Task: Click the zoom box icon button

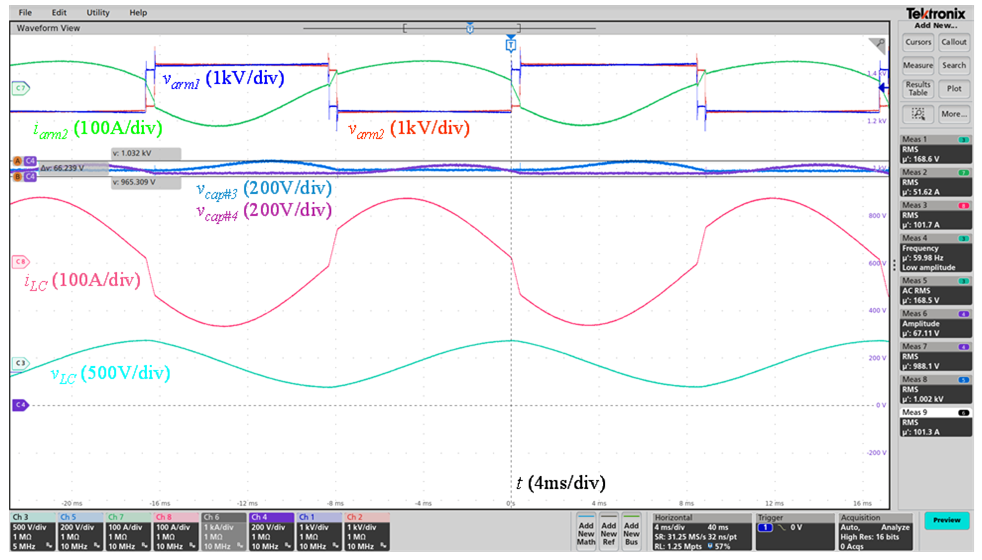Action: click(918, 114)
